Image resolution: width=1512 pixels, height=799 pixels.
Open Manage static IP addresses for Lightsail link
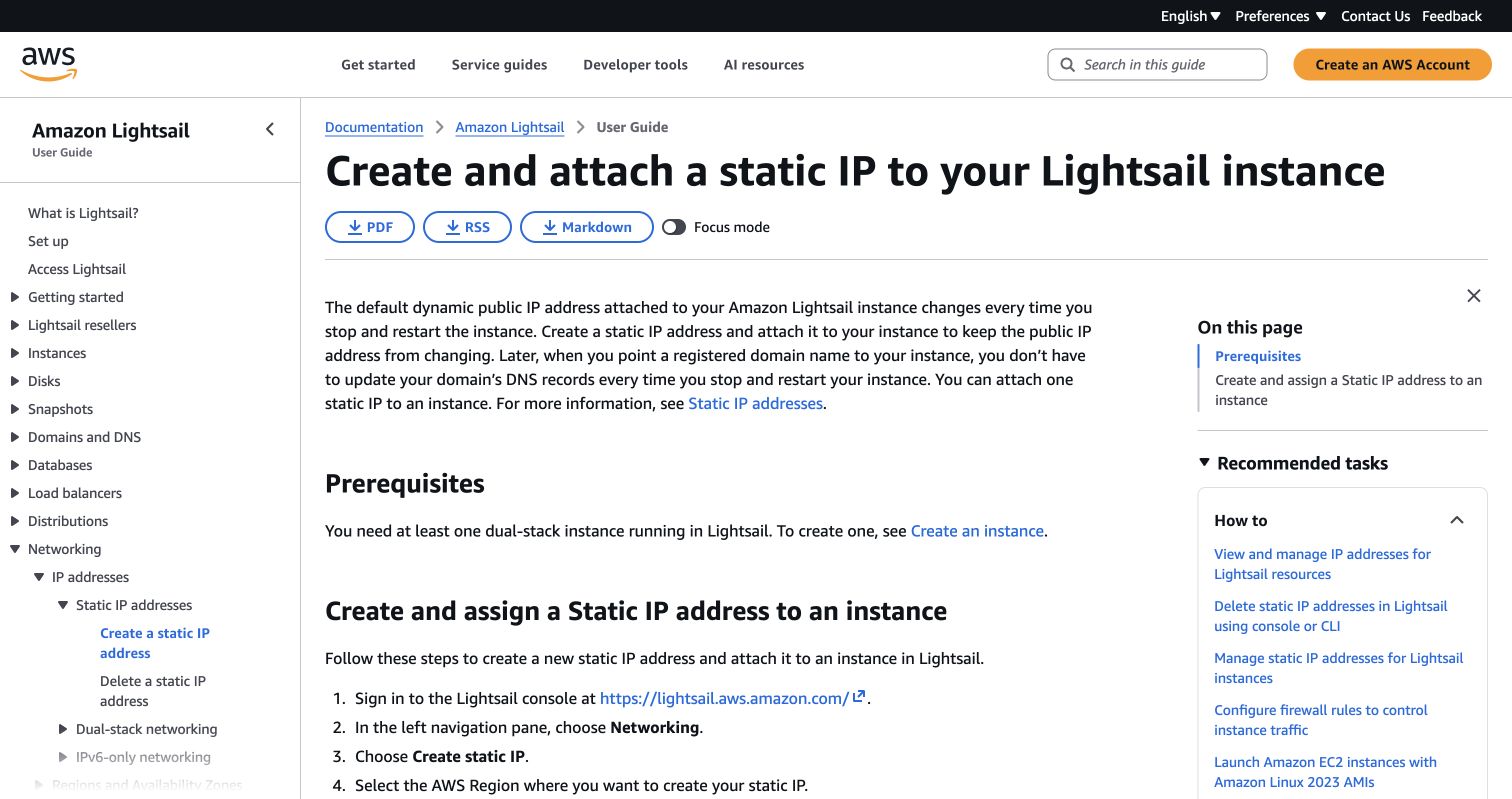point(1338,668)
